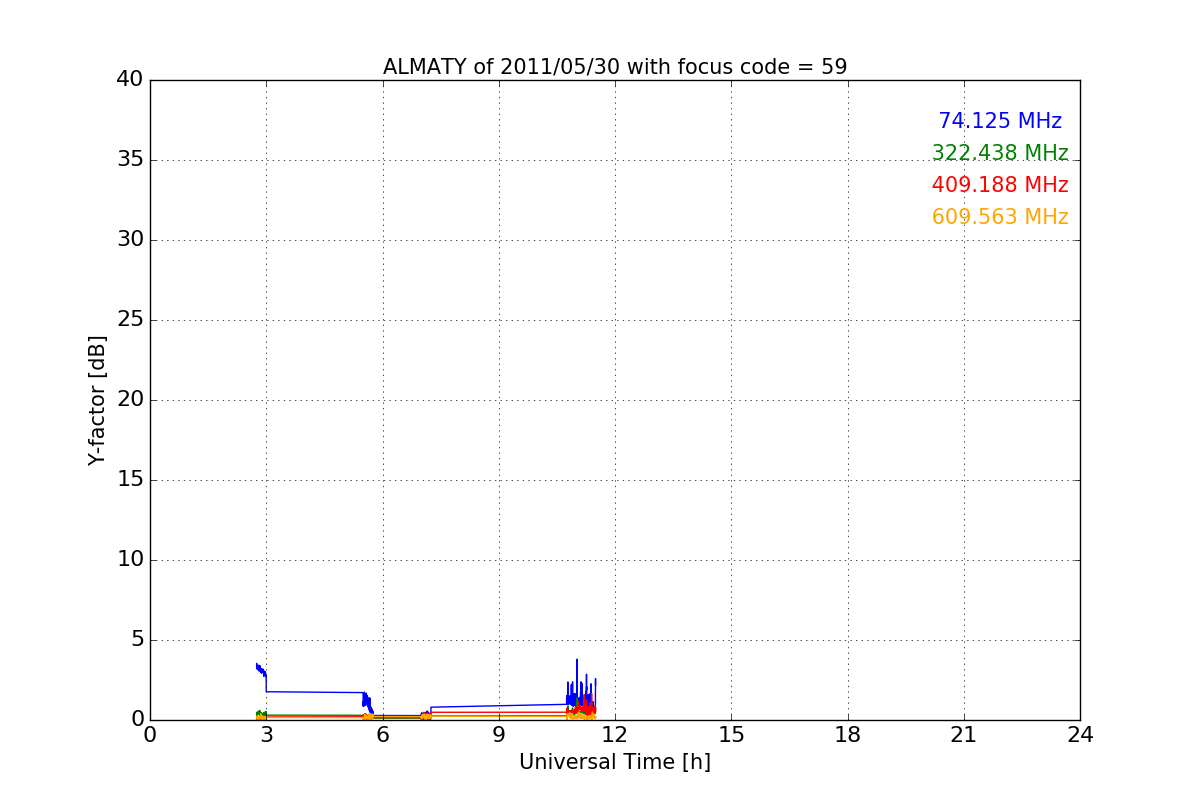Click the y-axis tick label 15
The image size is (1200, 800).
pos(129,480)
